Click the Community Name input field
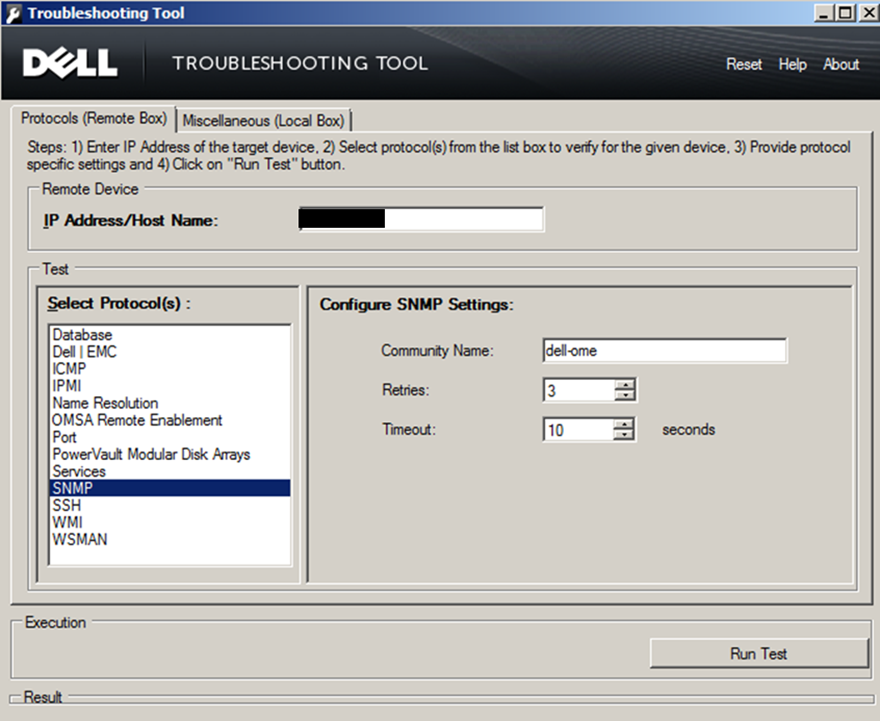The image size is (880, 721). (664, 350)
